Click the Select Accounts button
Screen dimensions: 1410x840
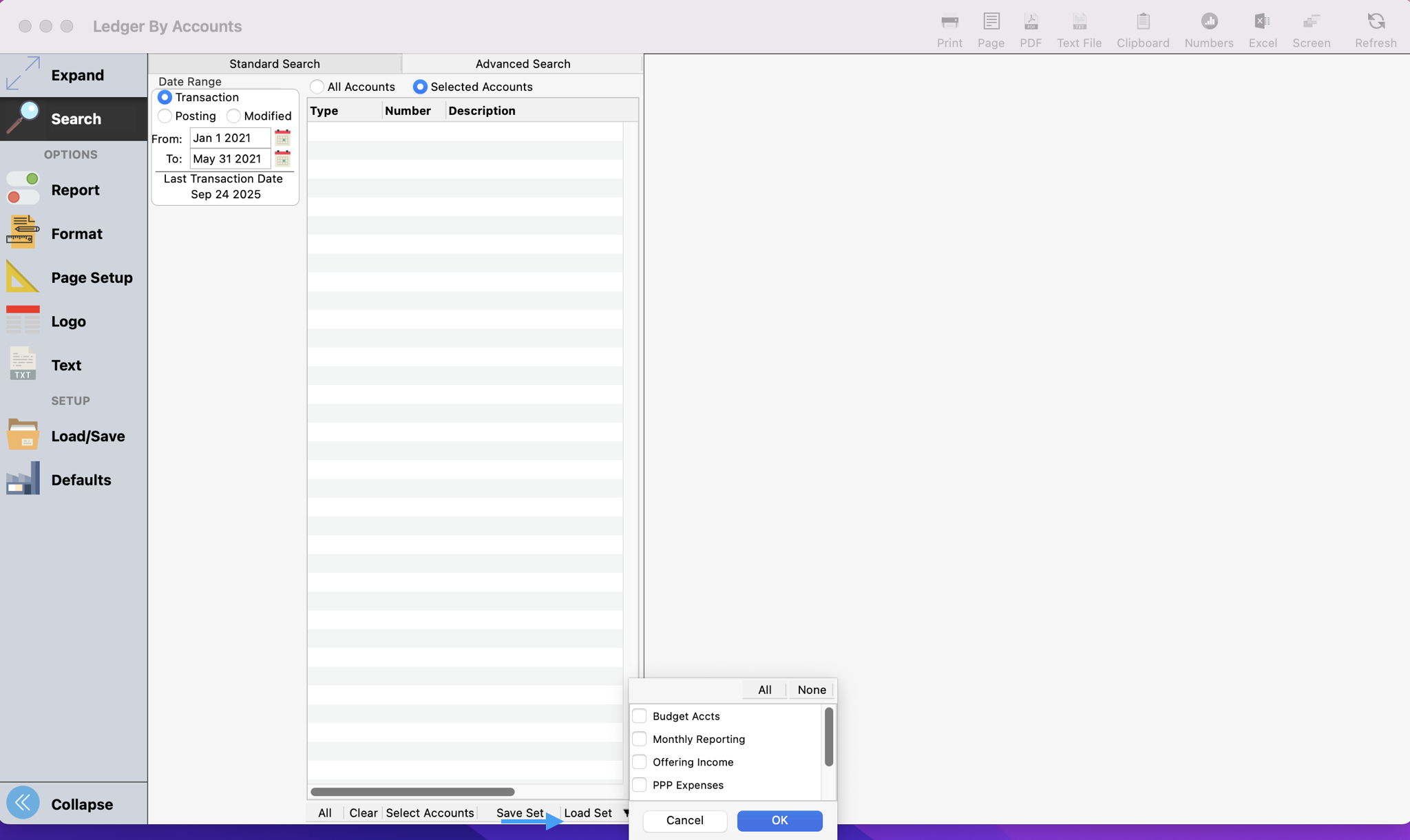click(430, 812)
